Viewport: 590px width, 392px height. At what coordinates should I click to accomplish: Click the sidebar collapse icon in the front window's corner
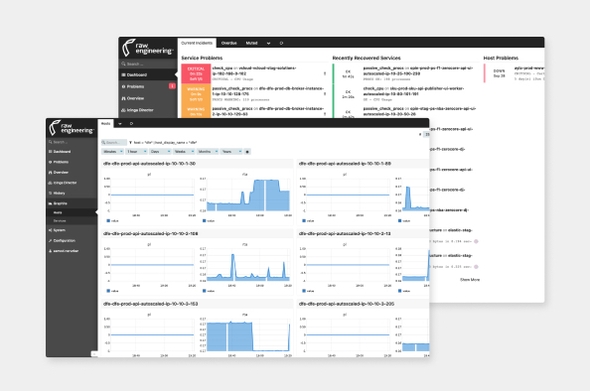(x=94, y=354)
